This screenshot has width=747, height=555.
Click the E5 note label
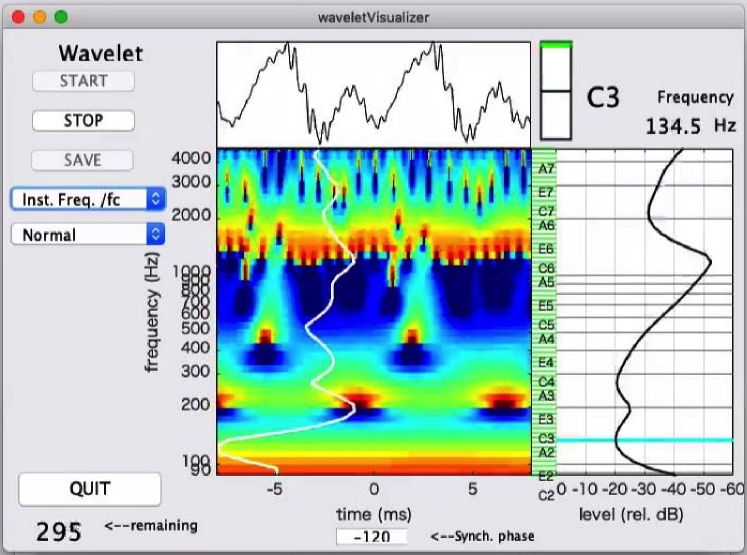click(546, 305)
